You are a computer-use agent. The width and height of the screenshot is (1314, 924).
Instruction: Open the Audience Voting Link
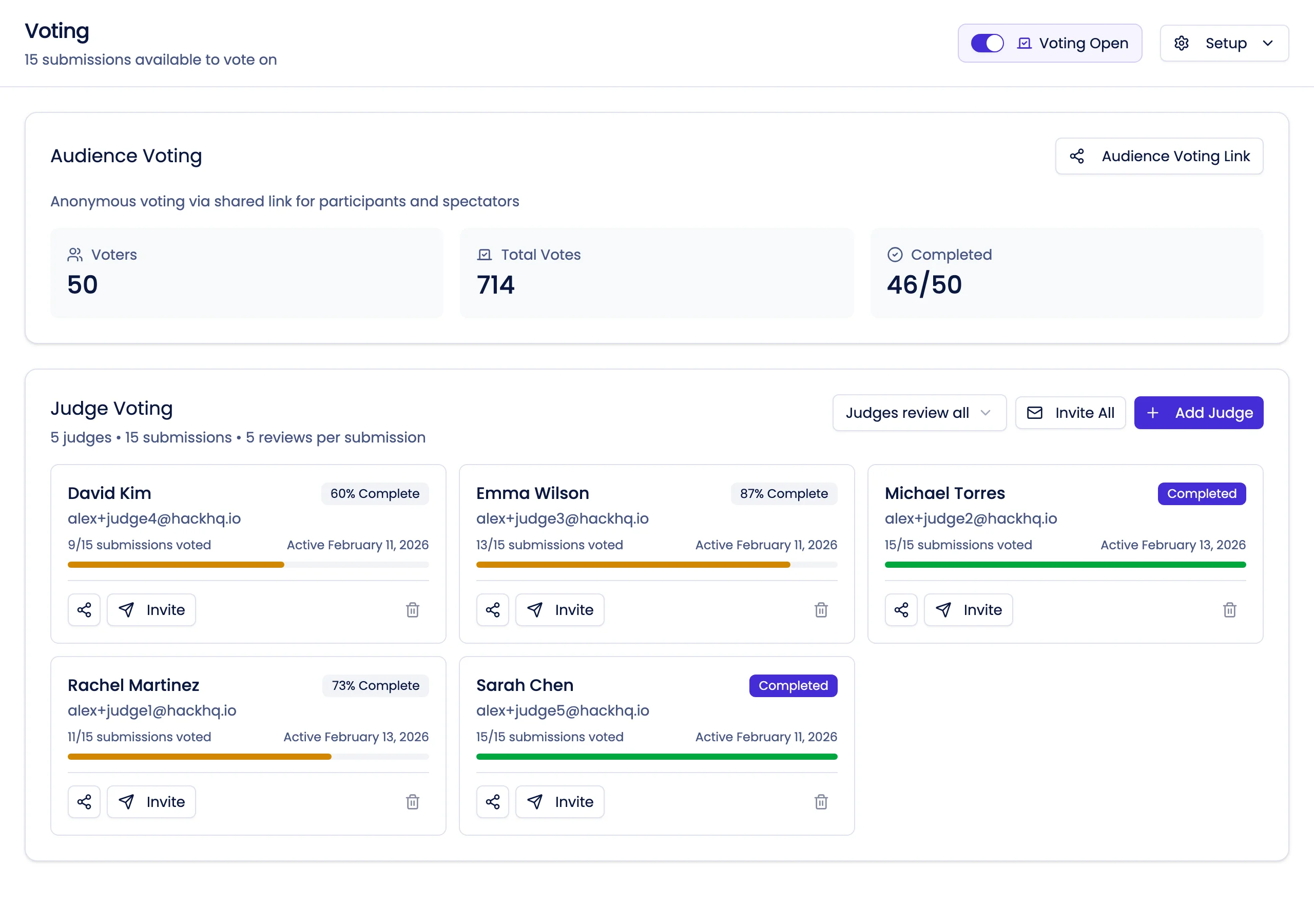(1158, 156)
